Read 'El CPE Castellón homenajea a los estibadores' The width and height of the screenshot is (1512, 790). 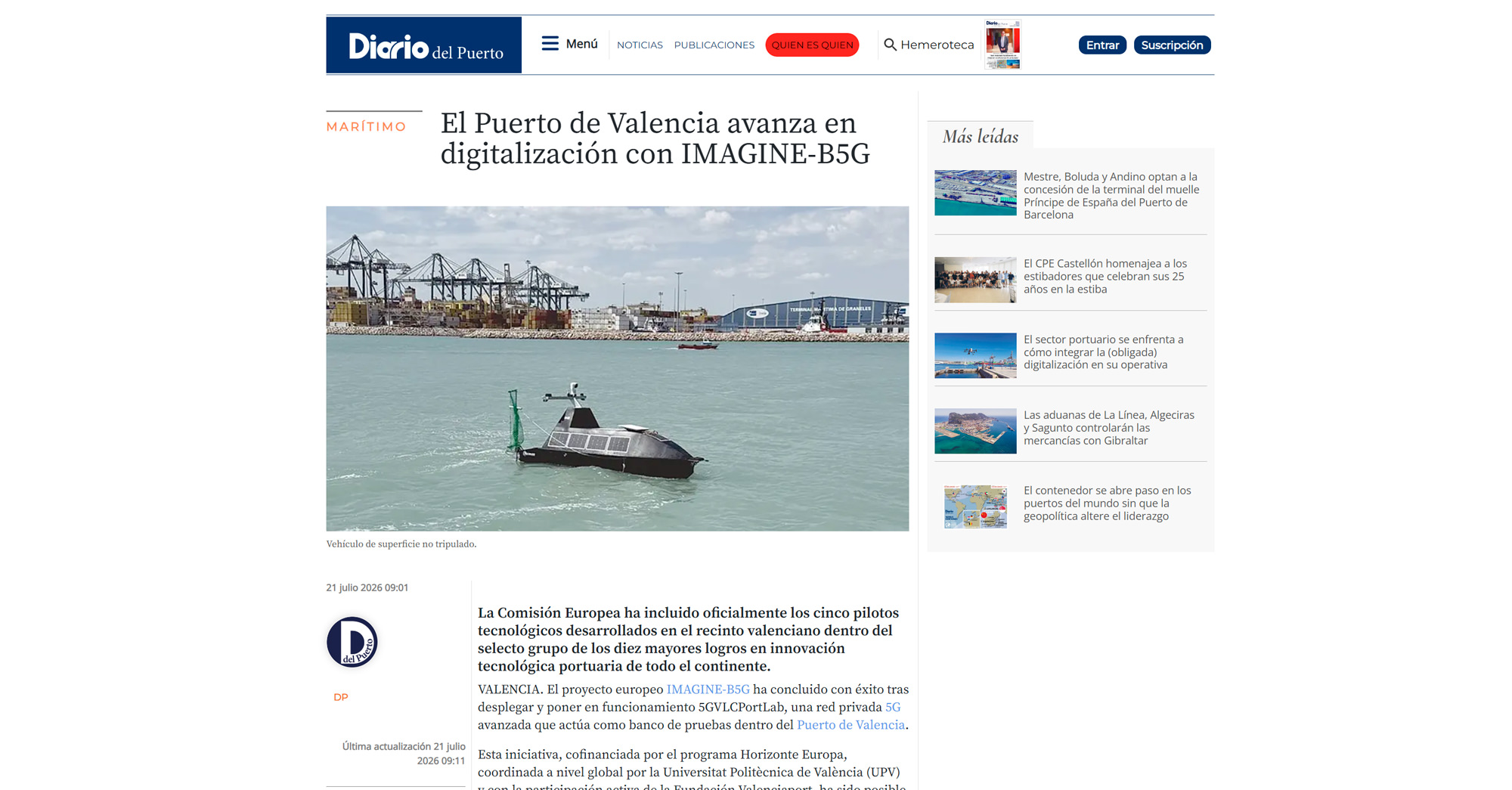tap(1105, 276)
